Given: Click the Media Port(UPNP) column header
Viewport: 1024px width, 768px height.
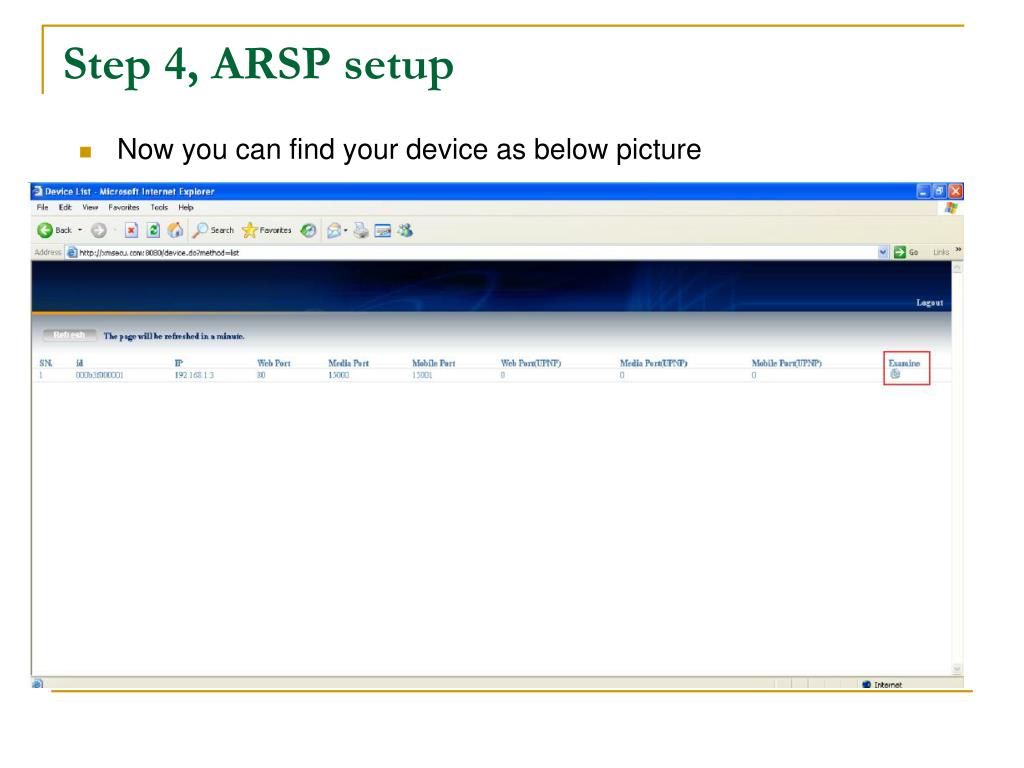Looking at the screenshot, I should 654,363.
